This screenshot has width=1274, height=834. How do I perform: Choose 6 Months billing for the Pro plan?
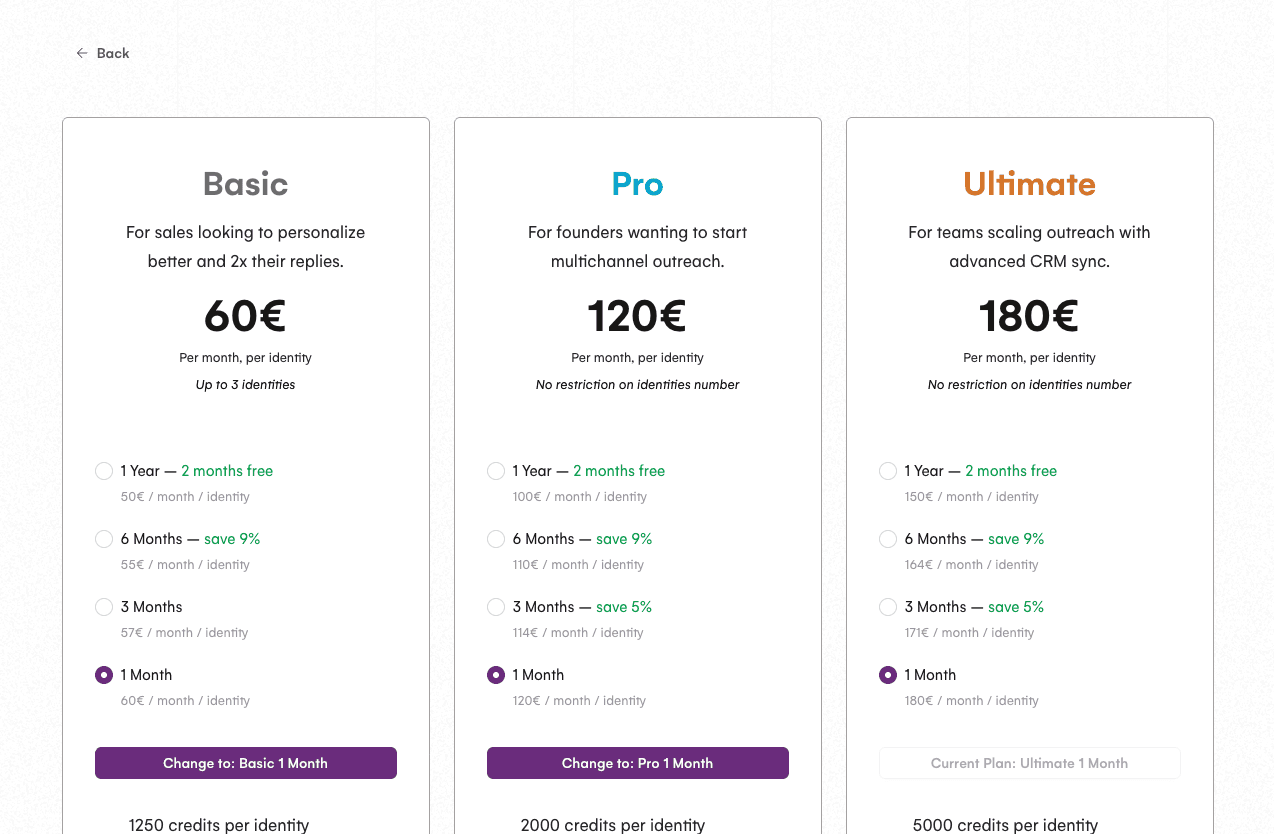[x=496, y=539]
